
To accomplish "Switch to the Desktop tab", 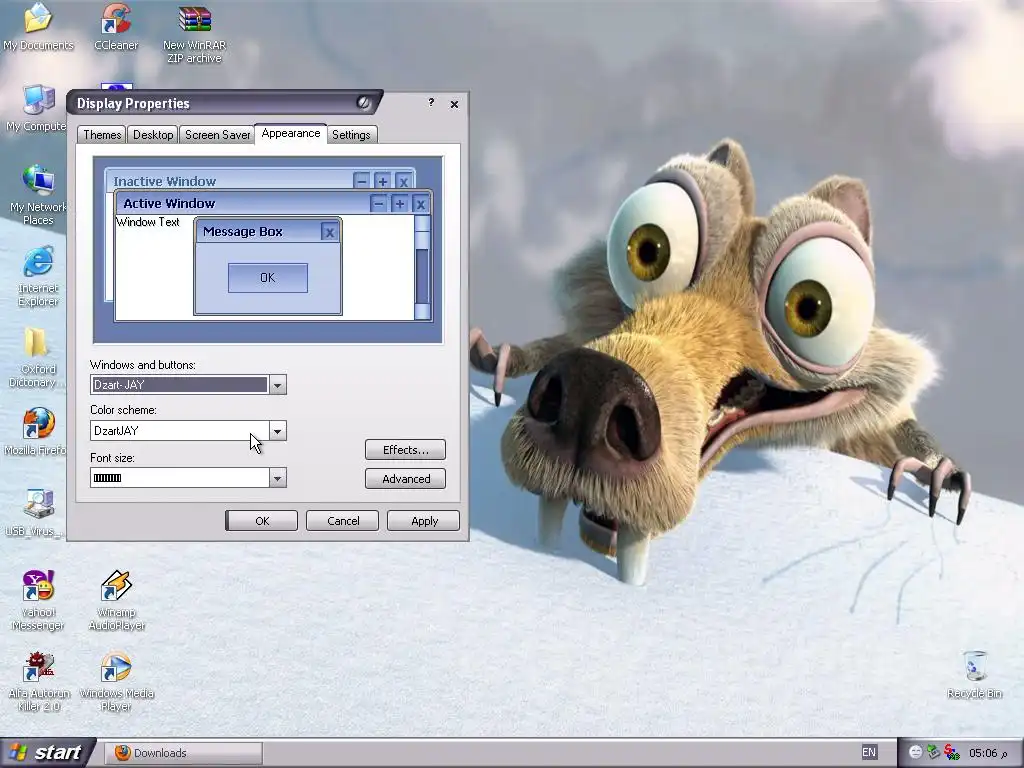I will [153, 135].
